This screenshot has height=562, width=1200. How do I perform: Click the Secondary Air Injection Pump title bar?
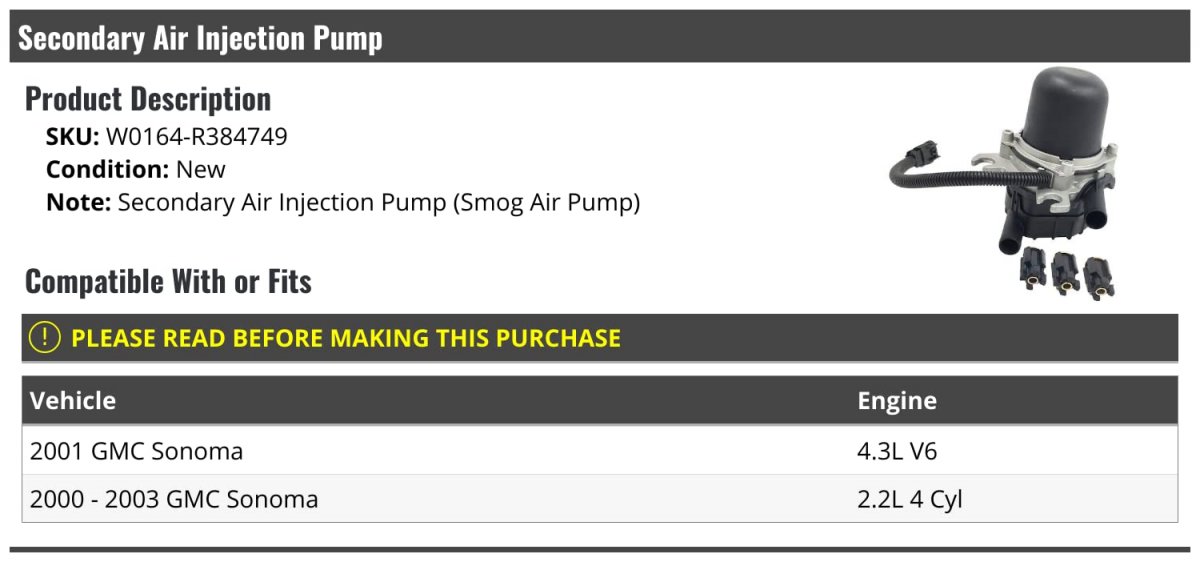click(200, 38)
